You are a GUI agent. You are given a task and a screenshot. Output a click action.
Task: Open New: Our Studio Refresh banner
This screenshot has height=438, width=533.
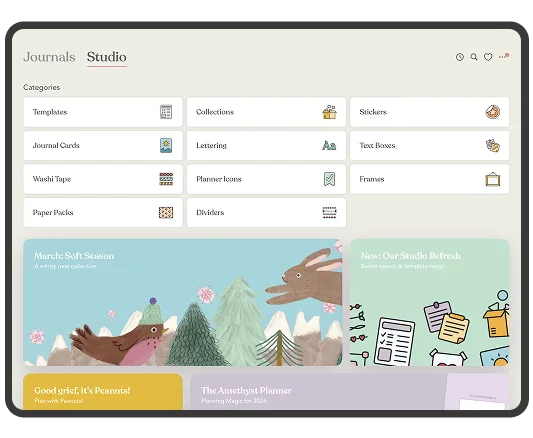pyautogui.click(x=430, y=302)
